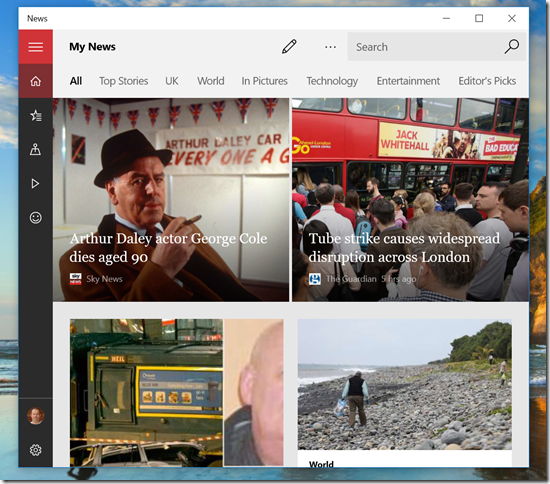The height and width of the screenshot is (484, 550).
Task: Switch to the World tab
Action: tap(210, 81)
